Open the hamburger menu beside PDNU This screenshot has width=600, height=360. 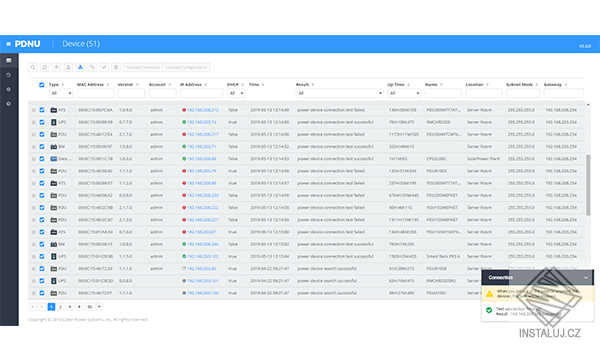point(8,44)
